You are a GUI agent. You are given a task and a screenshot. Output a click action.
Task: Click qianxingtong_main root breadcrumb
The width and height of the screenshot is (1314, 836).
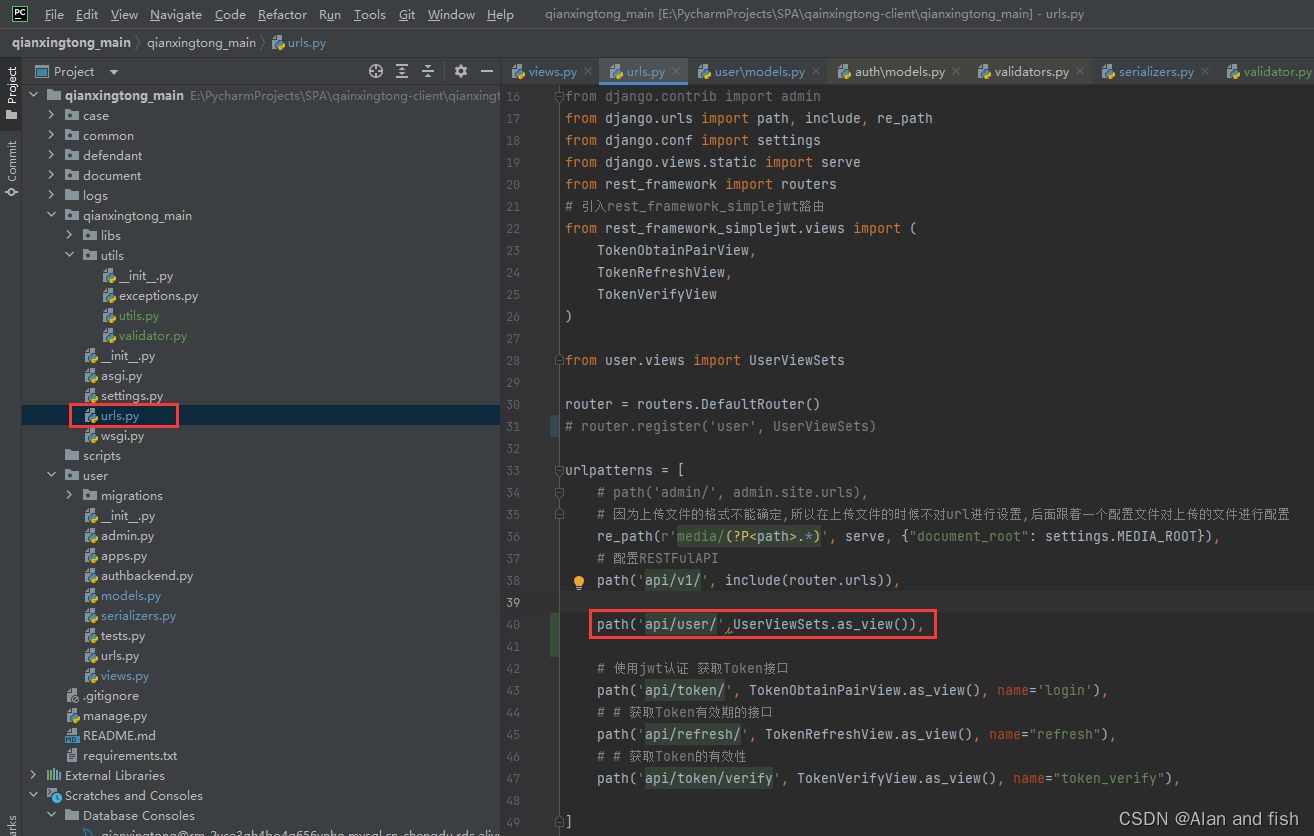click(71, 42)
